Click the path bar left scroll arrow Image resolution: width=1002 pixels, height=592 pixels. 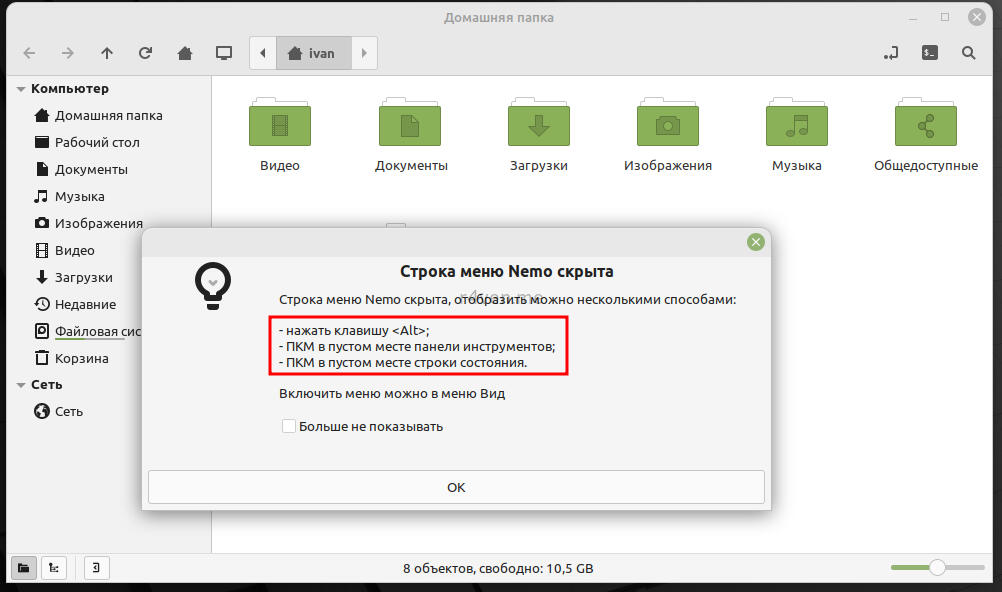(x=263, y=53)
